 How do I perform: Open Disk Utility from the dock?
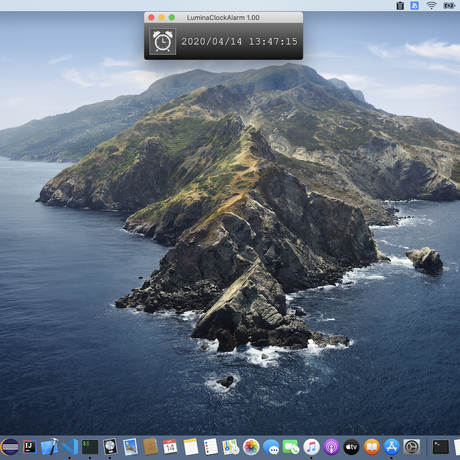coord(110,447)
